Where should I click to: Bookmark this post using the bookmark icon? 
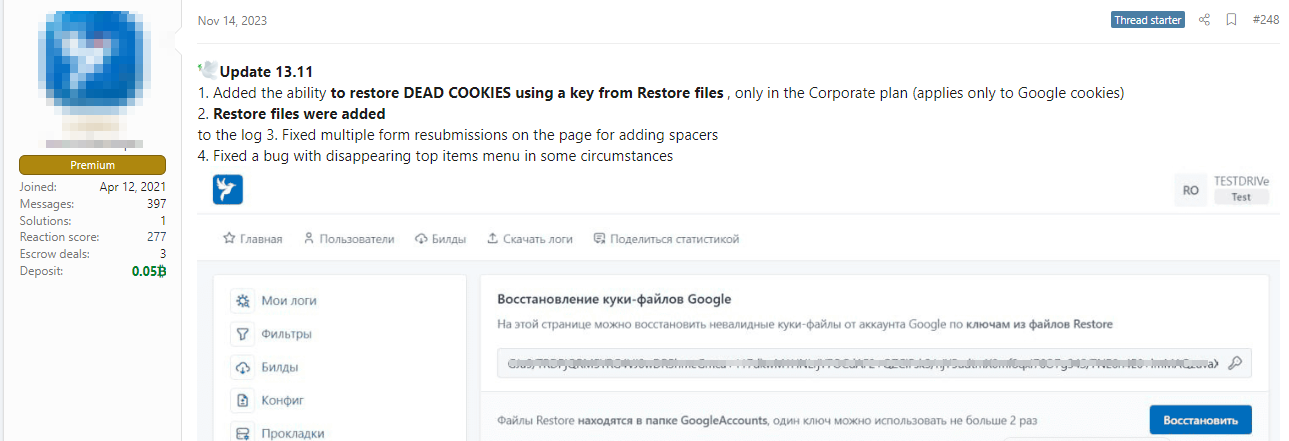(x=1231, y=20)
